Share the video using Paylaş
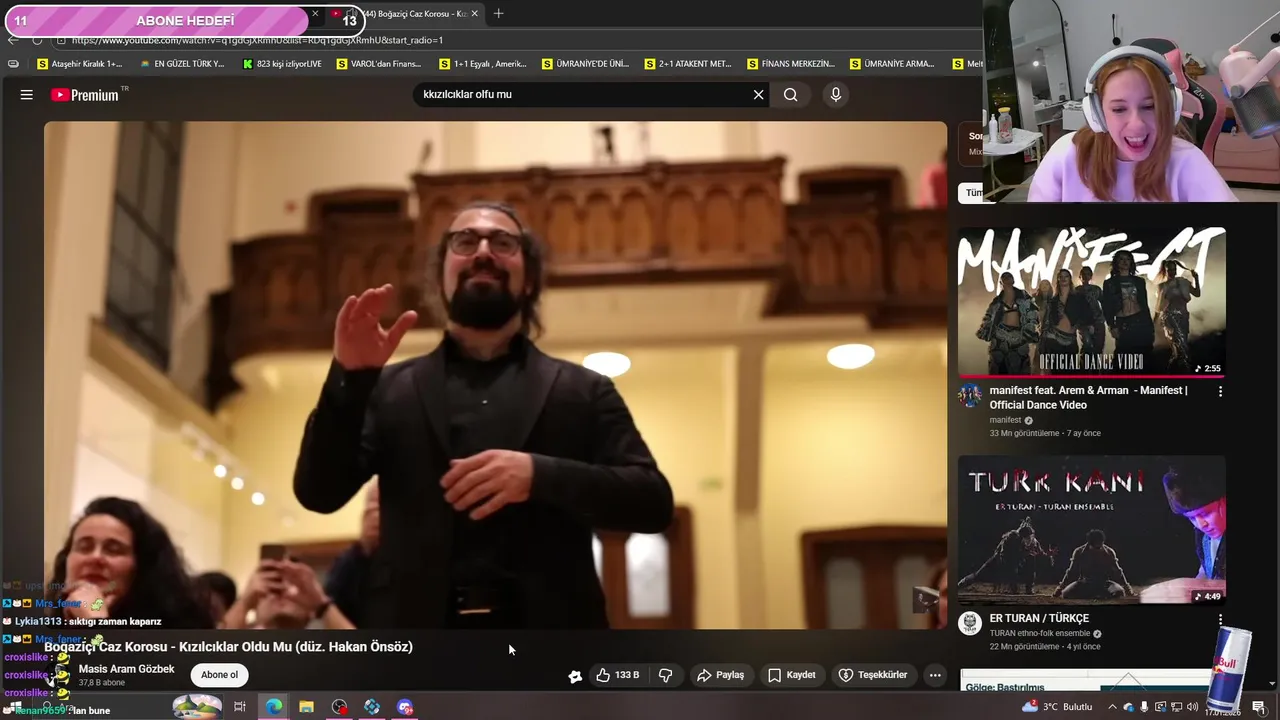Viewport: 1280px width, 720px height. click(x=721, y=675)
